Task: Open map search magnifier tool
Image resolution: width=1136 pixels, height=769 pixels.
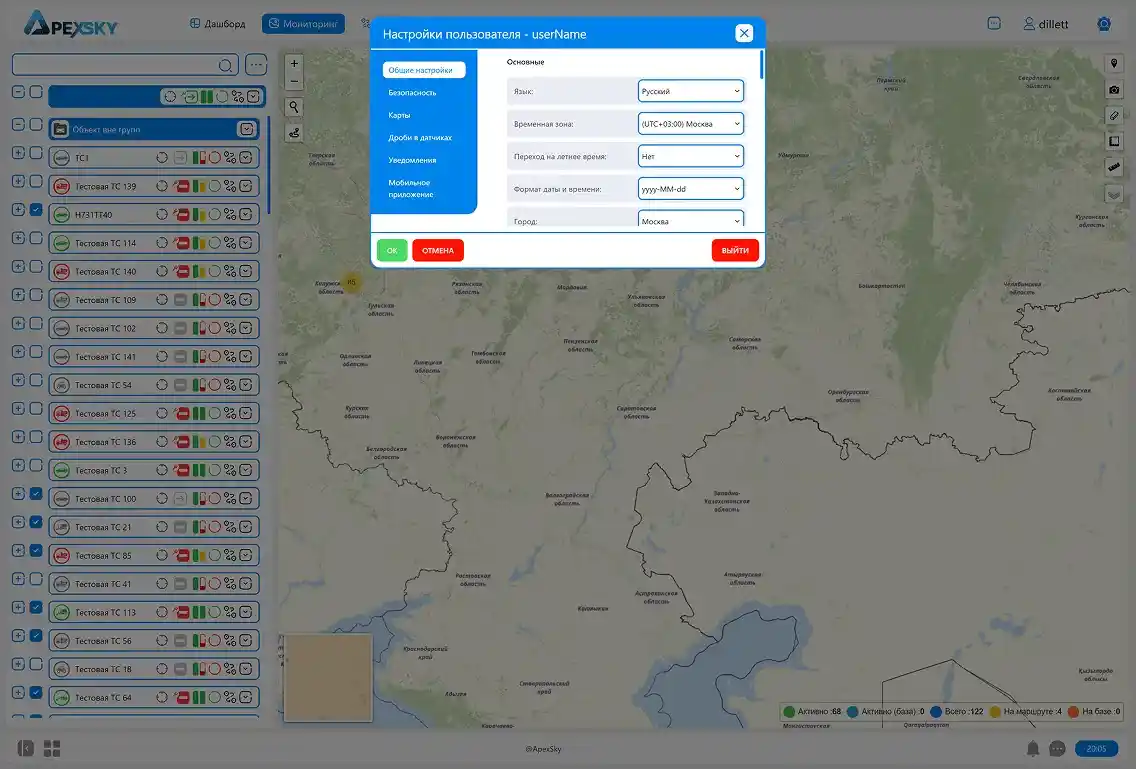Action: (x=294, y=107)
